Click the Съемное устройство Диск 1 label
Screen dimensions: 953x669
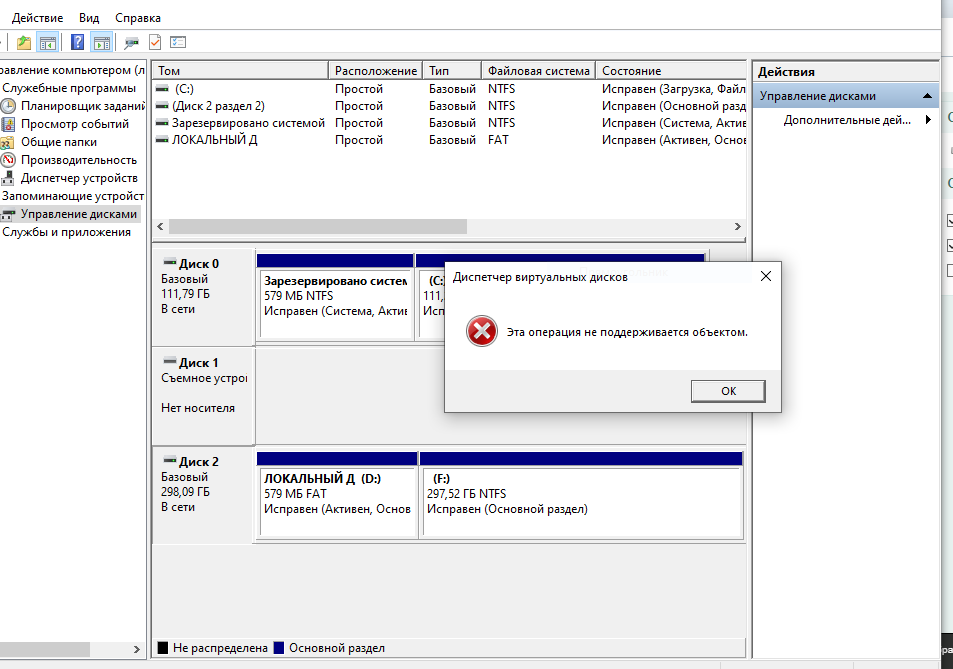(x=204, y=378)
